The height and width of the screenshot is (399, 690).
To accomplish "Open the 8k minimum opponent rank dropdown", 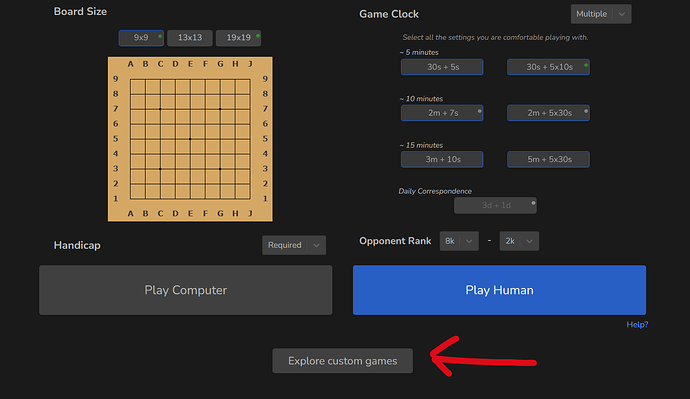I will [459, 241].
